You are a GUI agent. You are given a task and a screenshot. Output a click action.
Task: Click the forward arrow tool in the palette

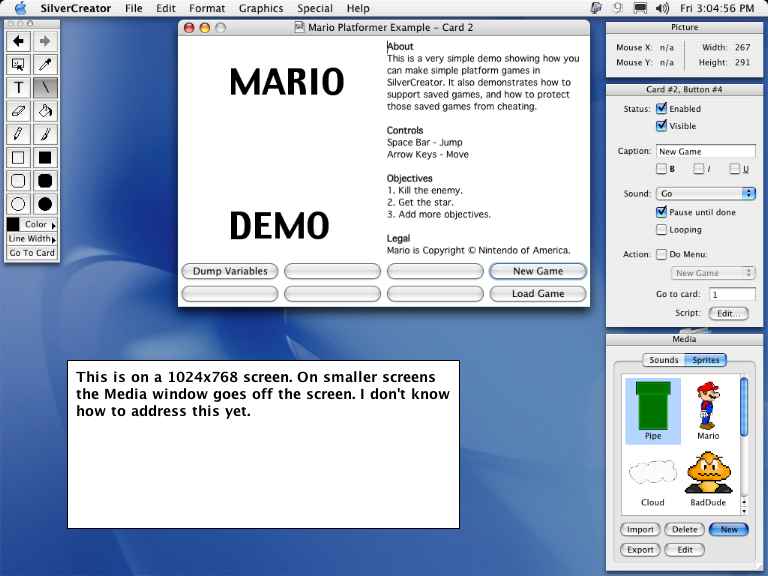click(45, 41)
